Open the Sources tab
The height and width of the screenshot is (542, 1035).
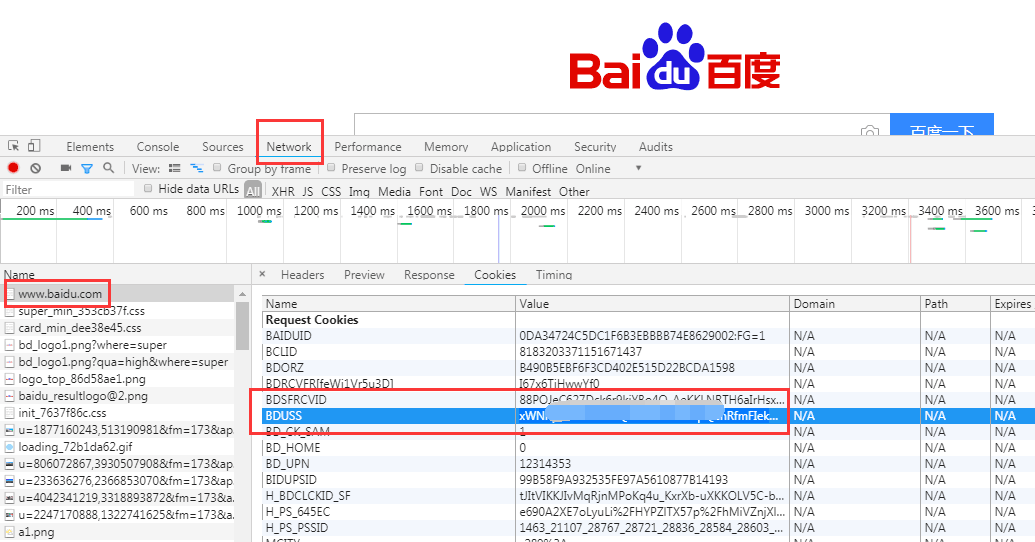[222, 147]
